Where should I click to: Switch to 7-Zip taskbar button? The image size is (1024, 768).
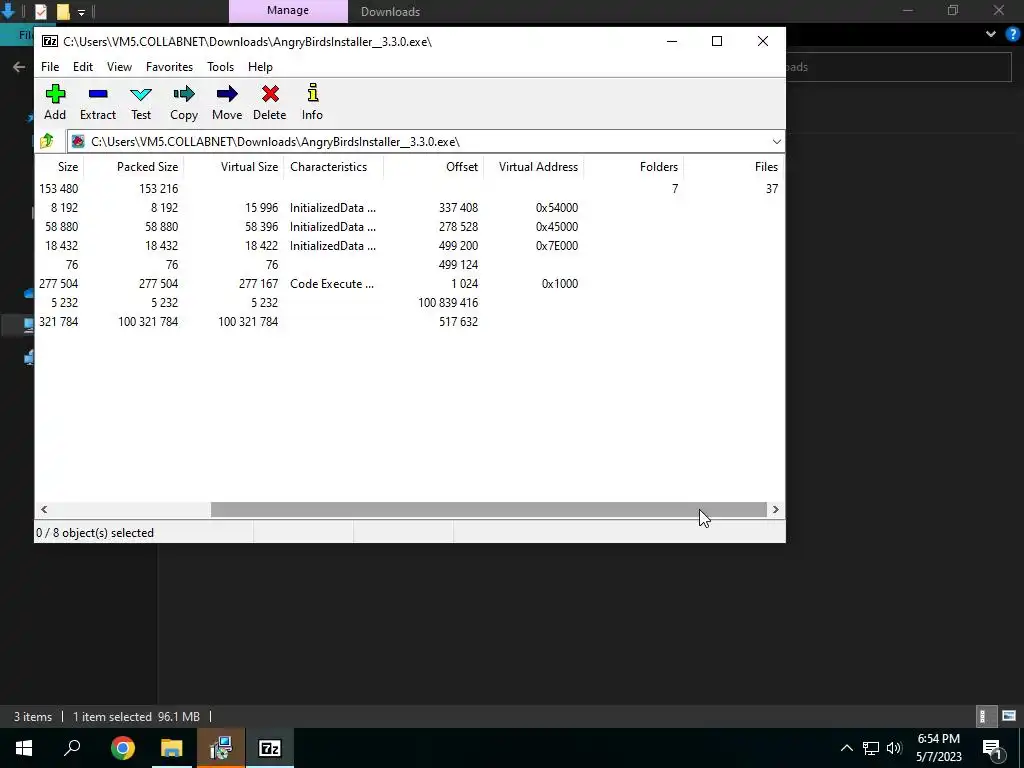[x=270, y=748]
